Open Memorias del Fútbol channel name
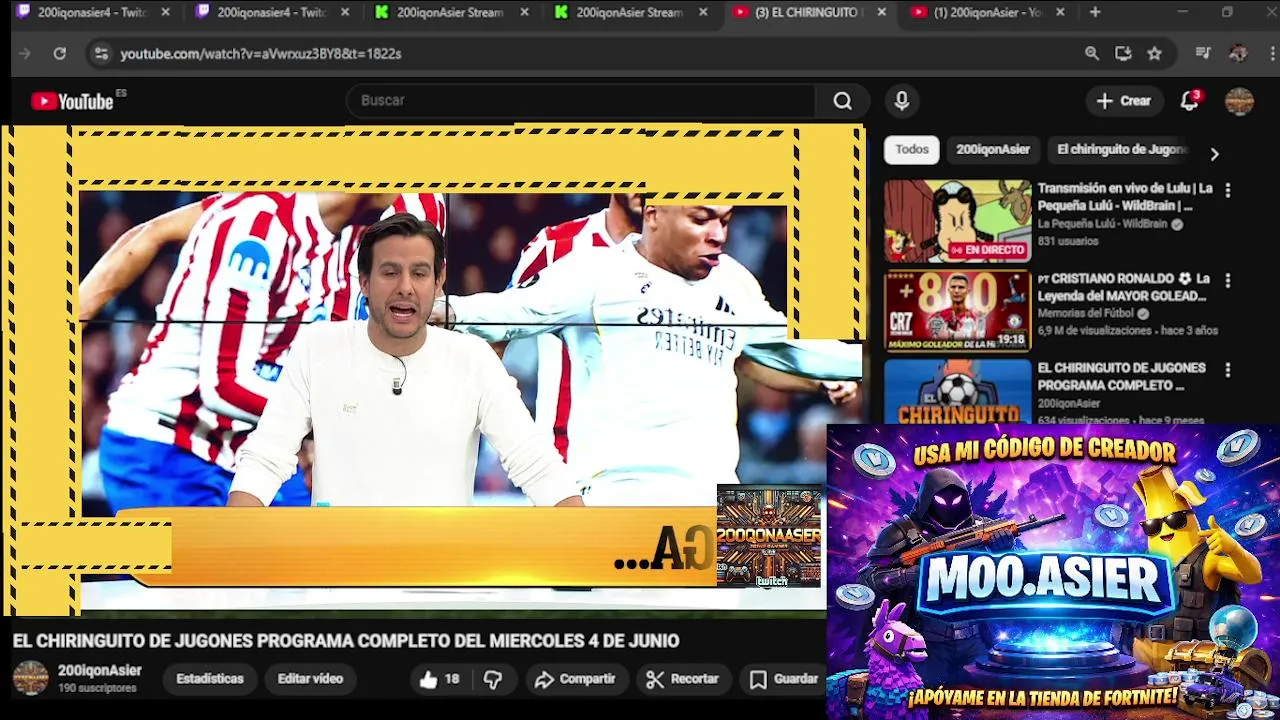This screenshot has height=720, width=1280. coord(1086,314)
